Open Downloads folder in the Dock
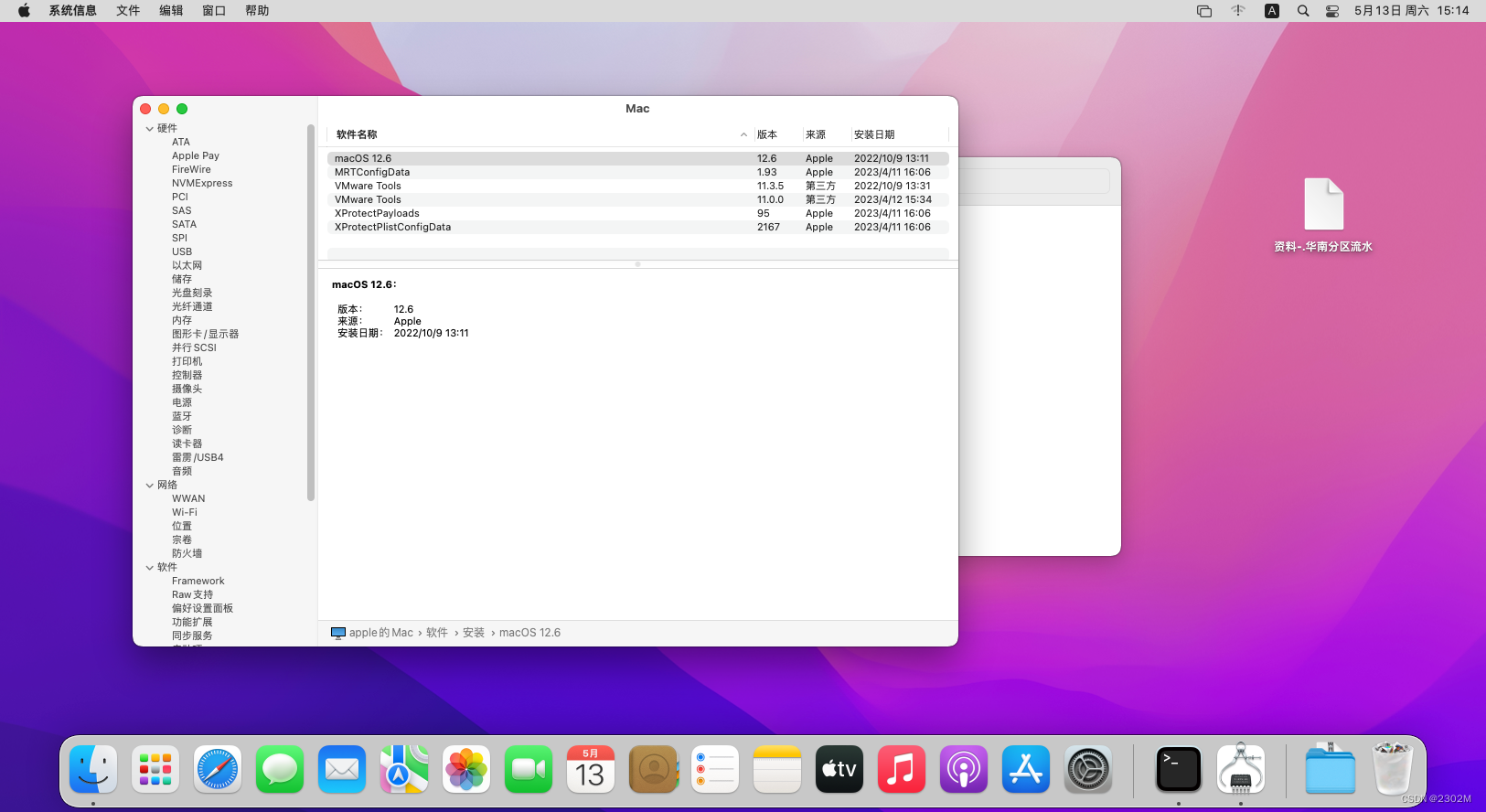 click(x=1331, y=769)
